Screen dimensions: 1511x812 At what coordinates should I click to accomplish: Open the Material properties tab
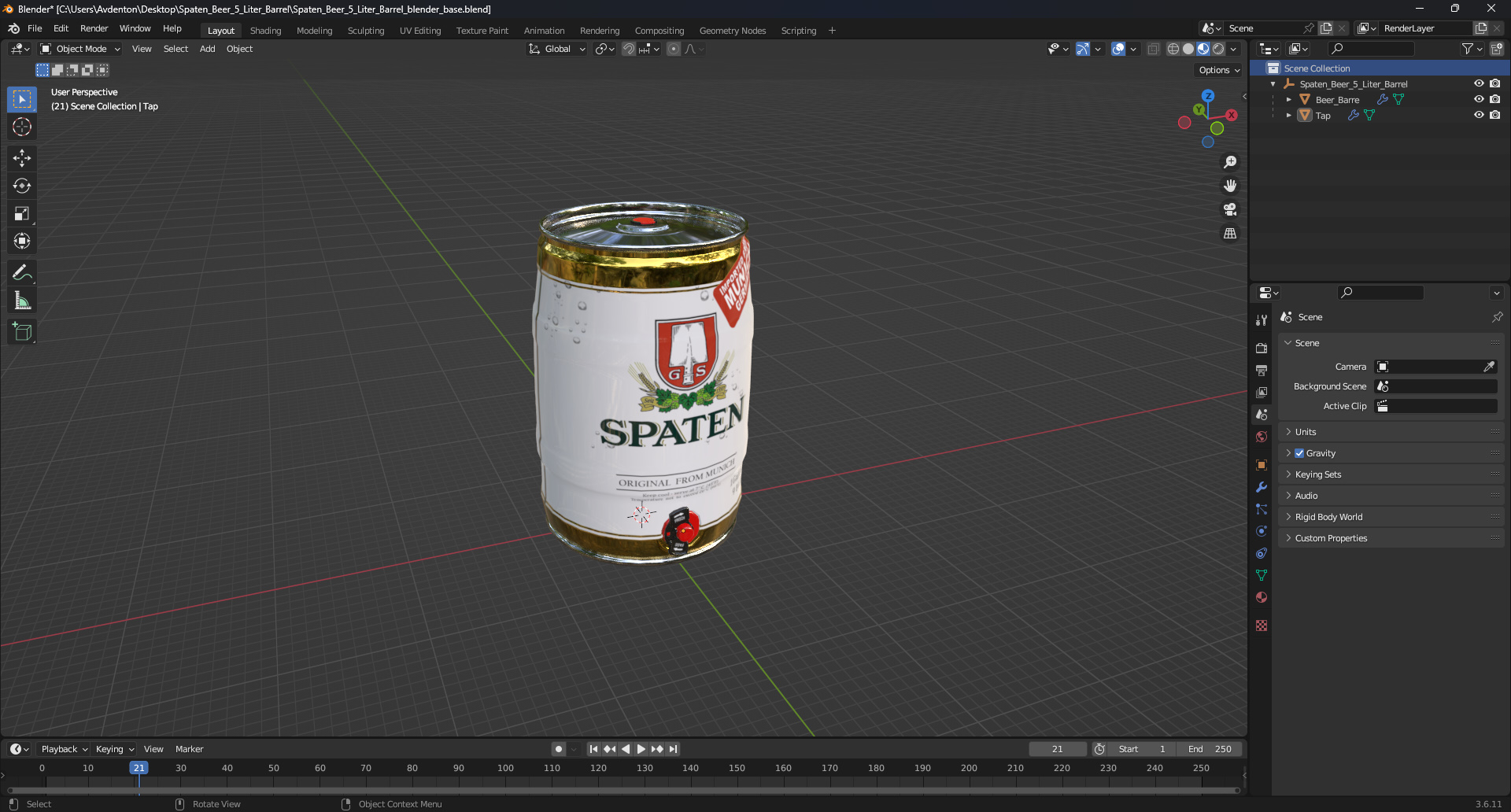(x=1262, y=597)
